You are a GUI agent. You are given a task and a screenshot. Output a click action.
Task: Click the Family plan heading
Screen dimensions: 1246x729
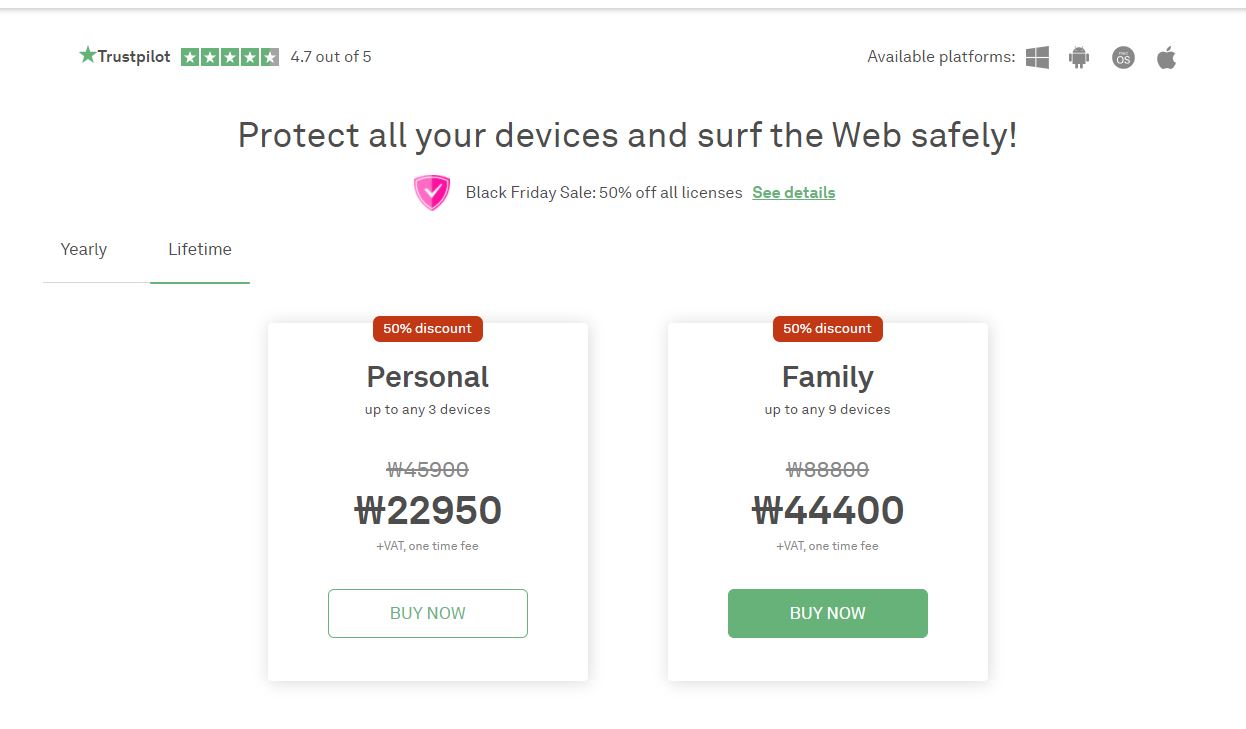[827, 377]
